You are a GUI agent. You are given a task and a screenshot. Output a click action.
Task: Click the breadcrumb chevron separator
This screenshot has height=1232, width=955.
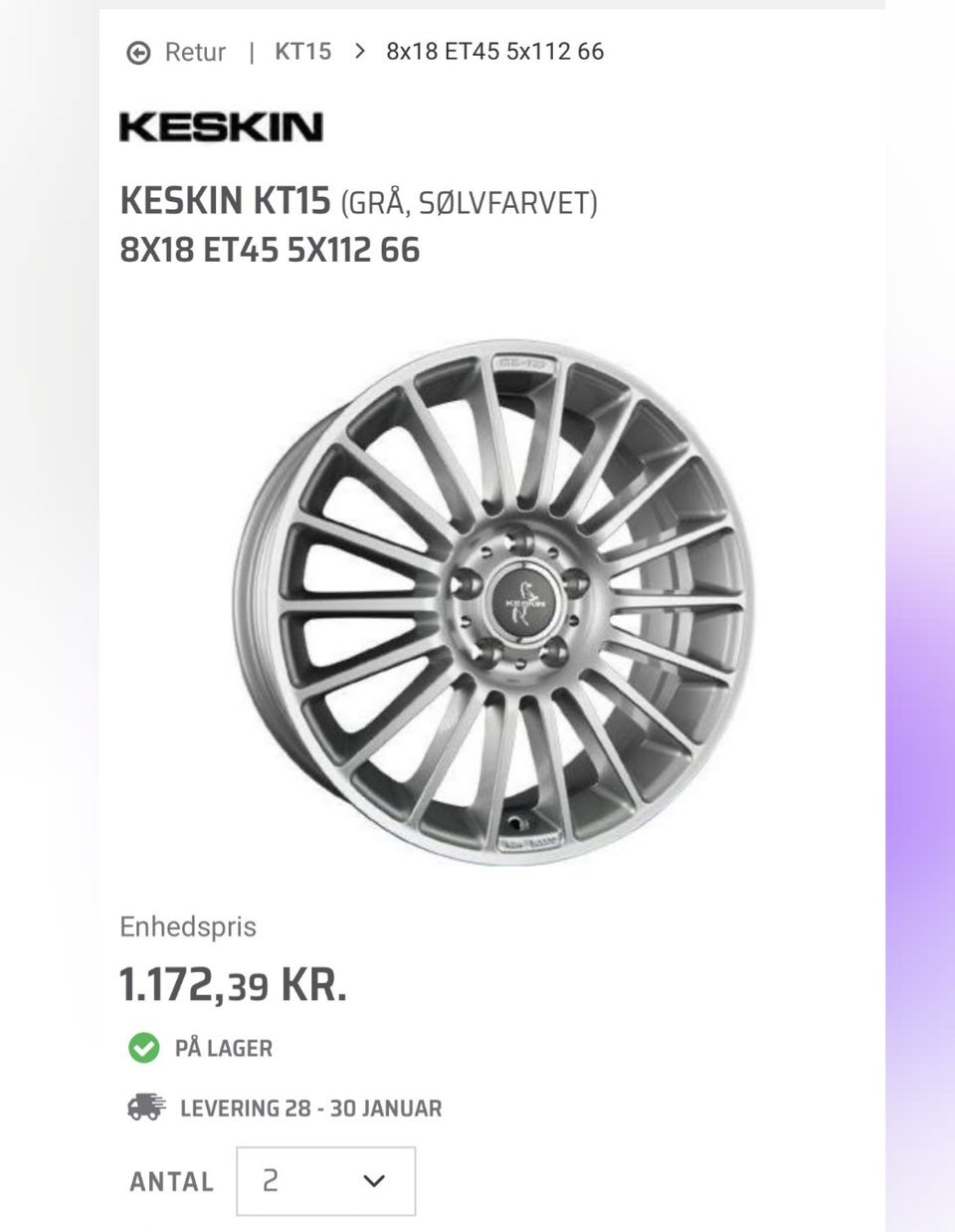[x=359, y=51]
